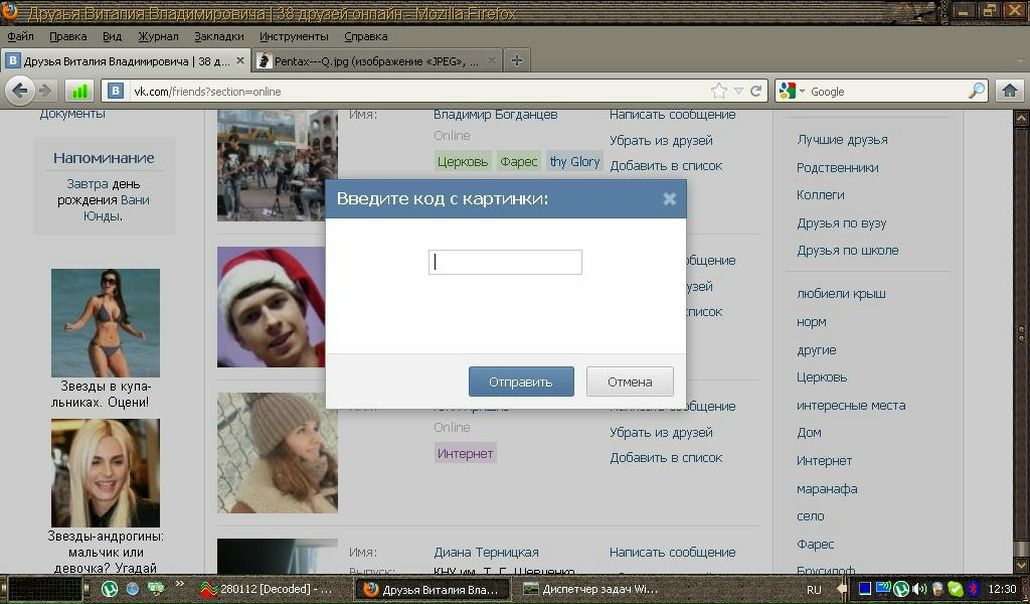
Task: Open the Инструменты menu
Action: tap(294, 36)
